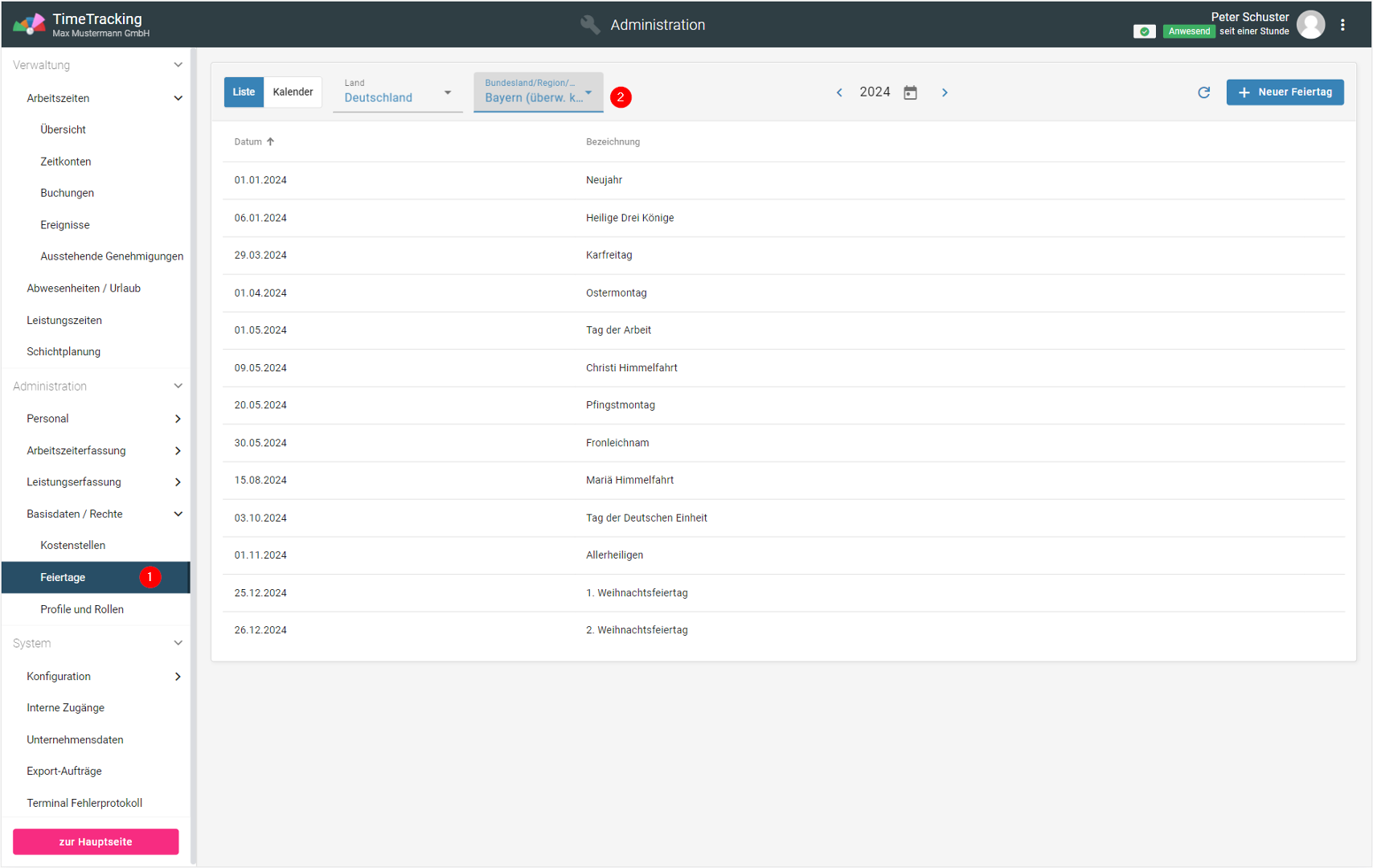Click the zur Hauptseite button
1373x868 pixels.
pos(96,841)
